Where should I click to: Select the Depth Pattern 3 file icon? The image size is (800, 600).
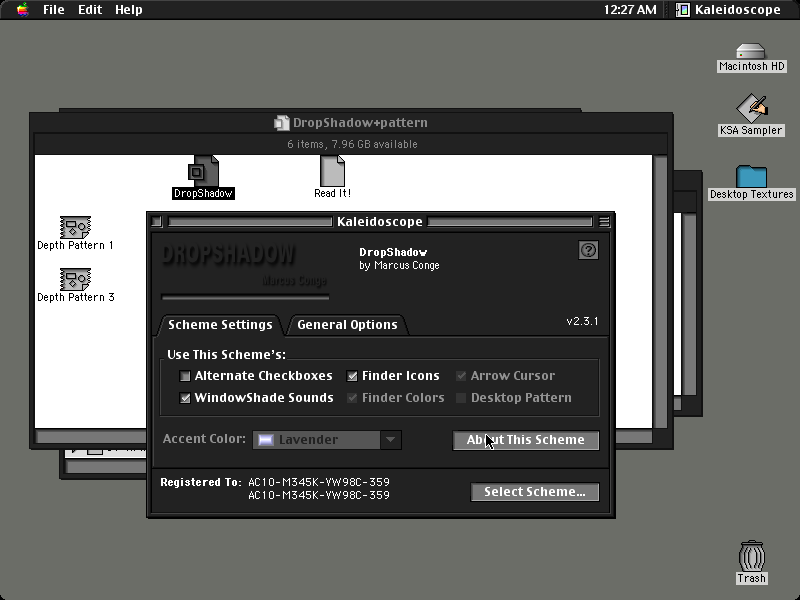pyautogui.click(x=76, y=285)
